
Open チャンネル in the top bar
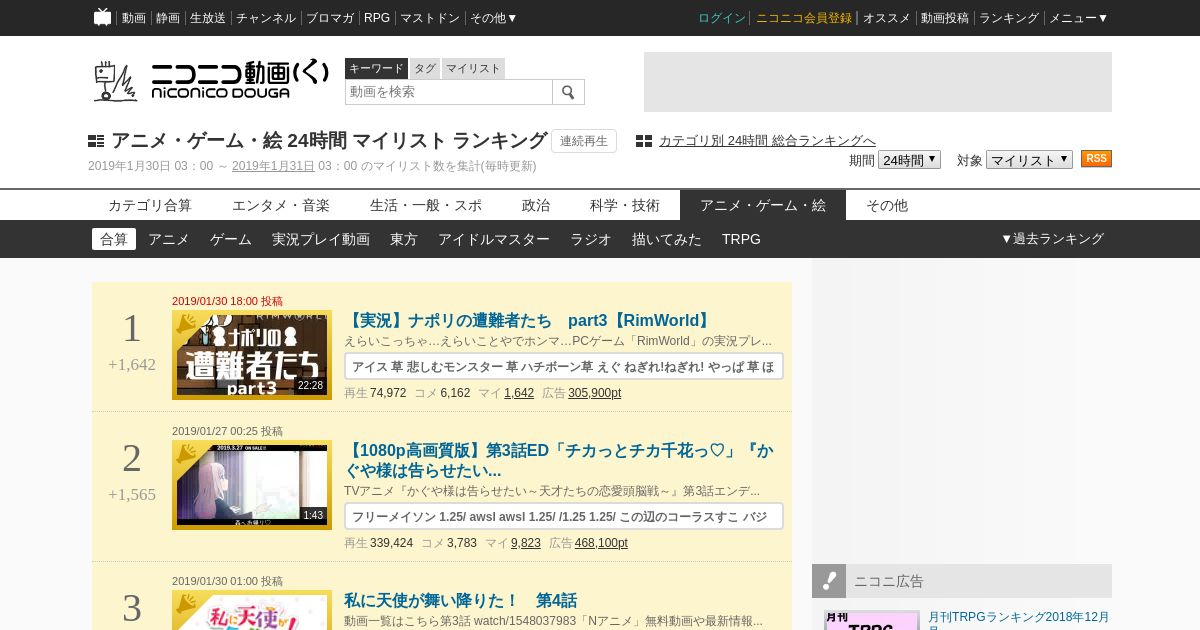pyautogui.click(x=266, y=18)
